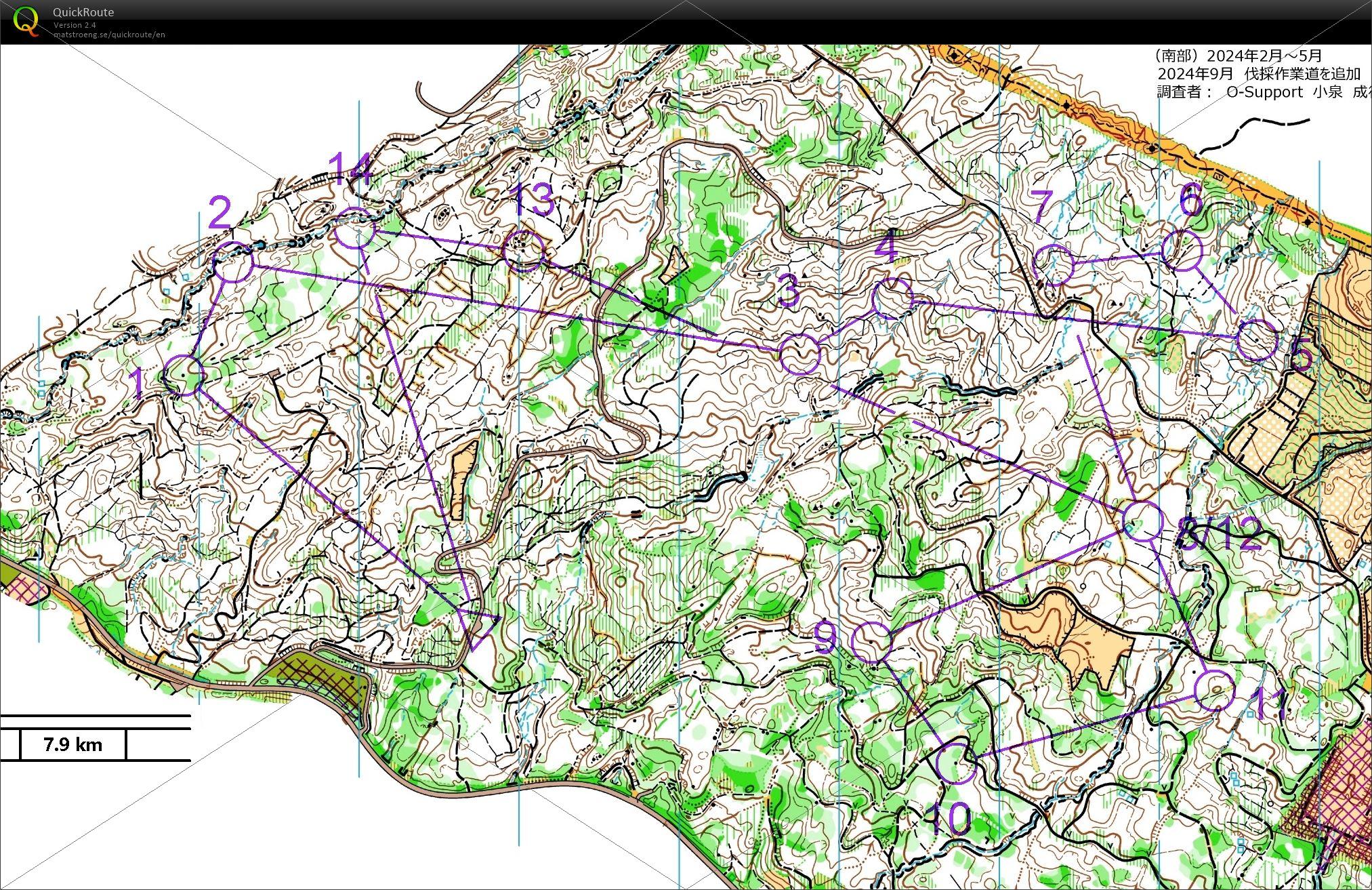Pick control circle number 6
Viewport: 1372px width, 890px height.
click(x=1182, y=250)
